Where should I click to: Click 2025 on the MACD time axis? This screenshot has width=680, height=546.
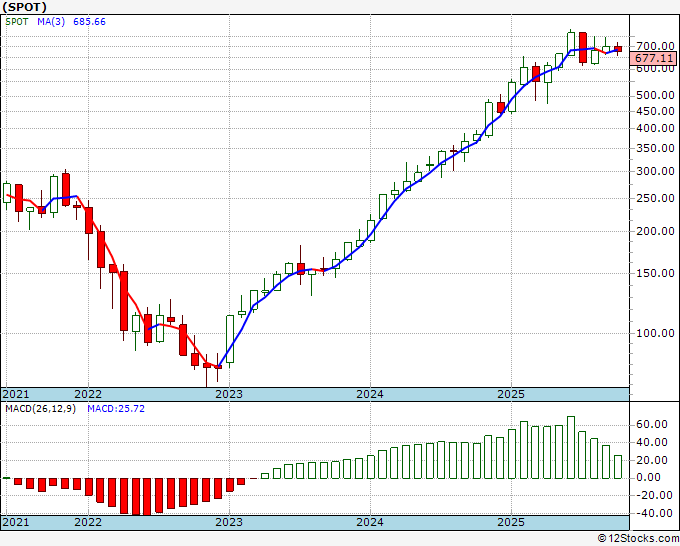click(511, 522)
